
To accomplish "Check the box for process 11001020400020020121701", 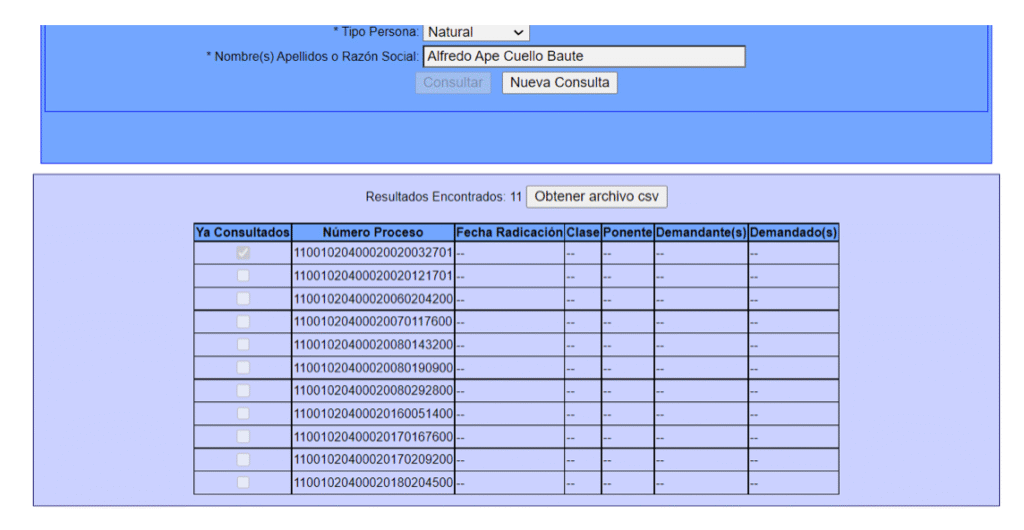I will coord(243,276).
